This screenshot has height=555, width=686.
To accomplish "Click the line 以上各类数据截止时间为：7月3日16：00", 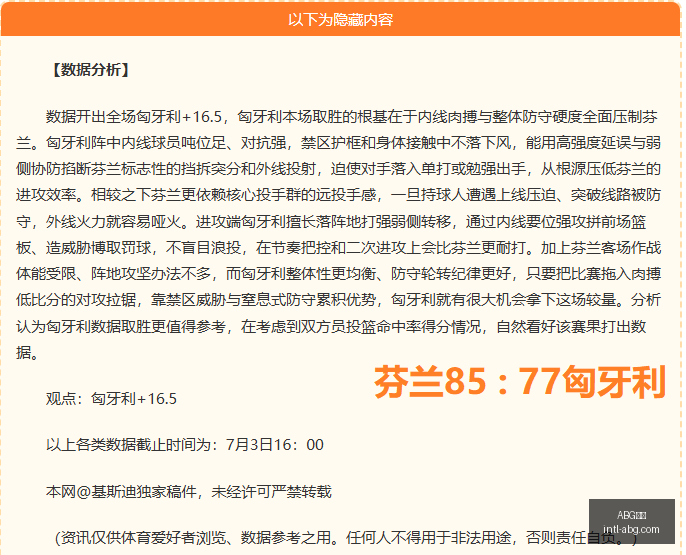I will pos(185,445).
